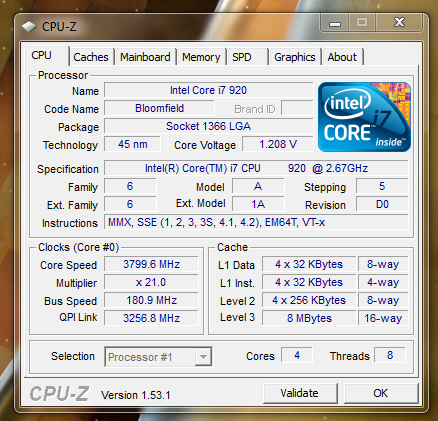
Task: Click the CPU-Z logo at bottom left
Action: [x=59, y=394]
